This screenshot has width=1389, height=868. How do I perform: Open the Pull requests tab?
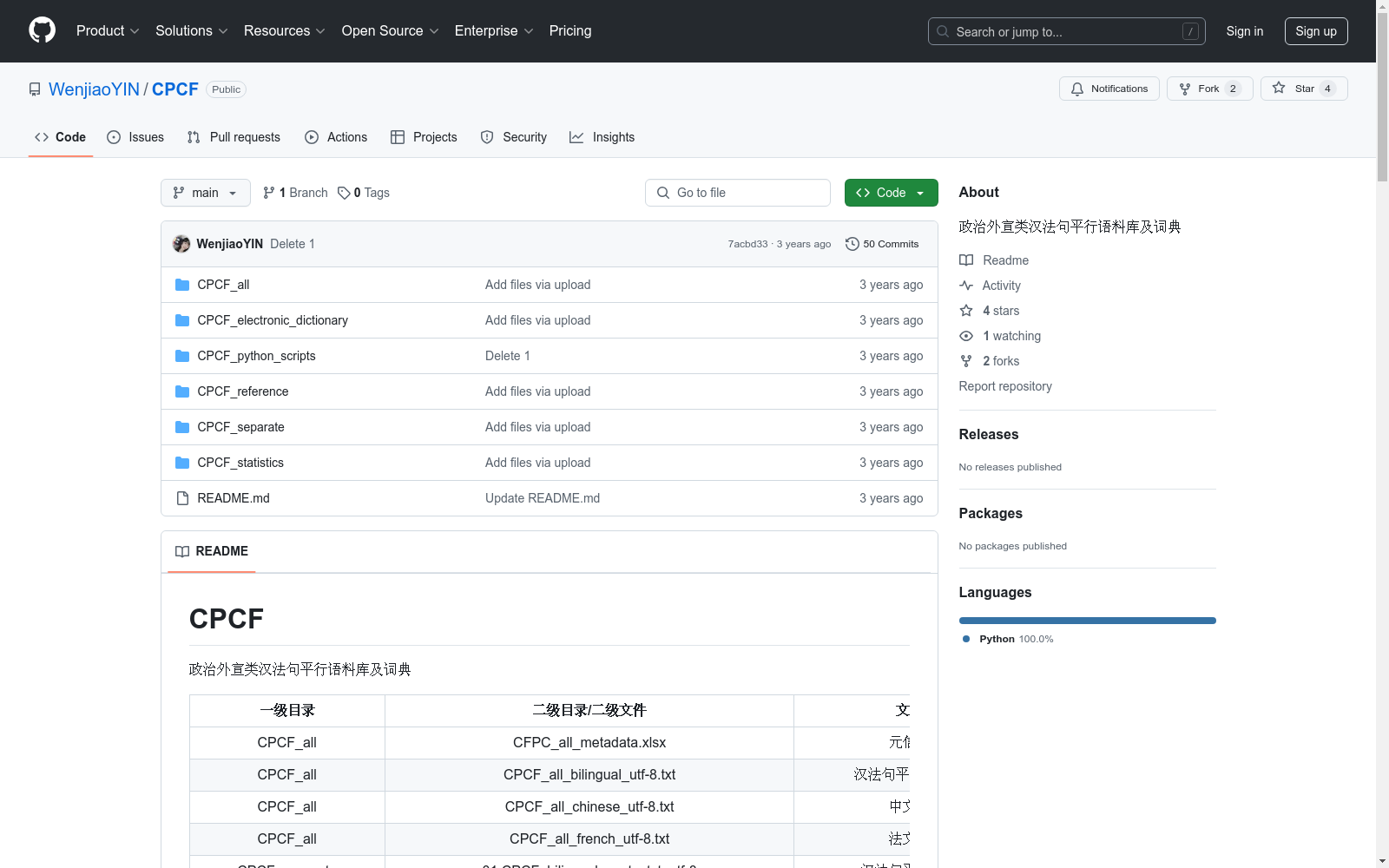pyautogui.click(x=234, y=137)
